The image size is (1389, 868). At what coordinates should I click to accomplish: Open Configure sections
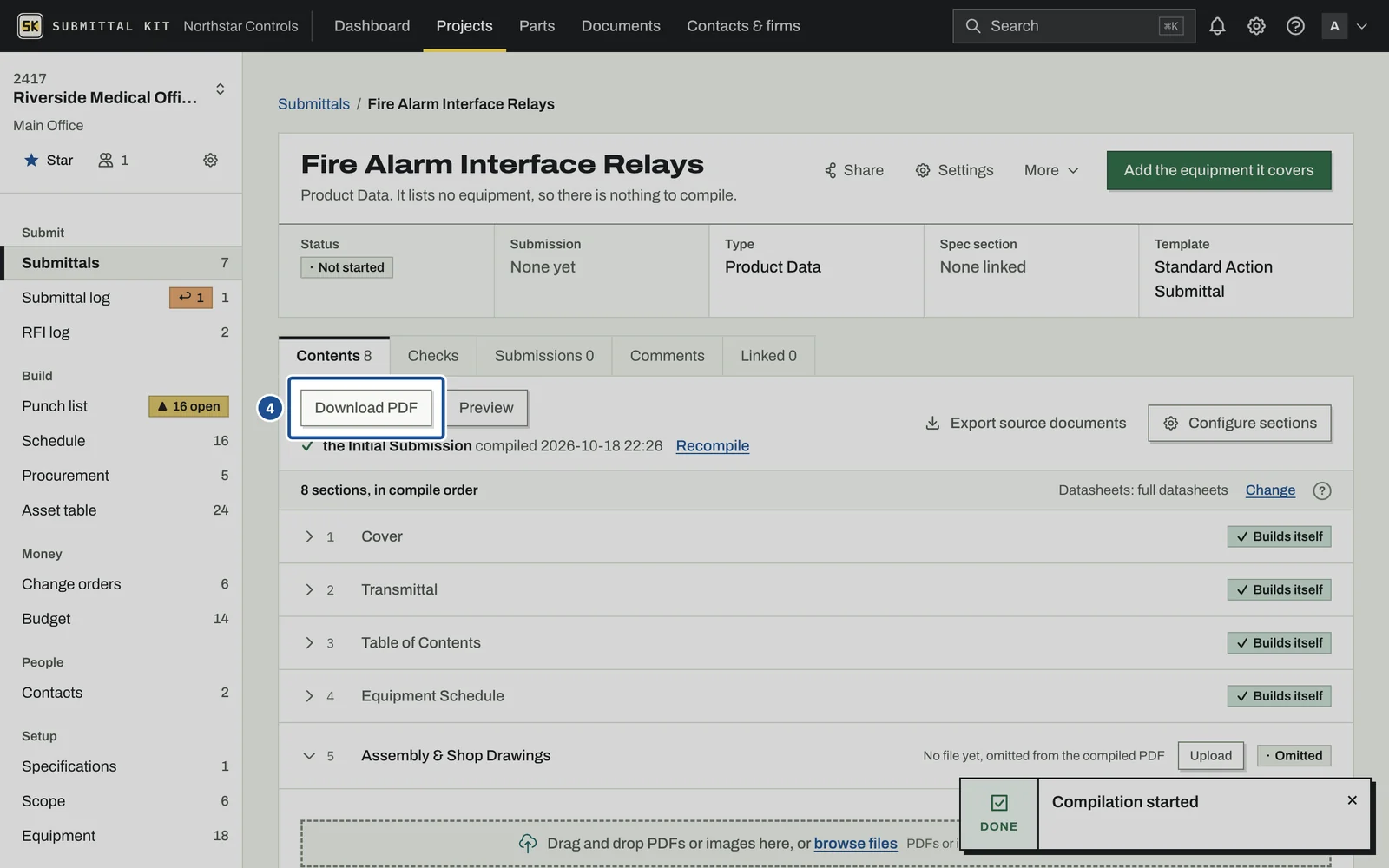click(x=1239, y=423)
